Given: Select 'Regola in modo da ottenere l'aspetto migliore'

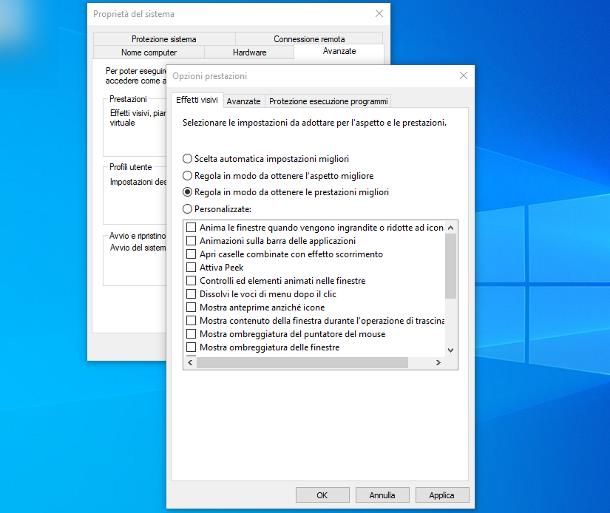Looking at the screenshot, I should pyautogui.click(x=188, y=176).
